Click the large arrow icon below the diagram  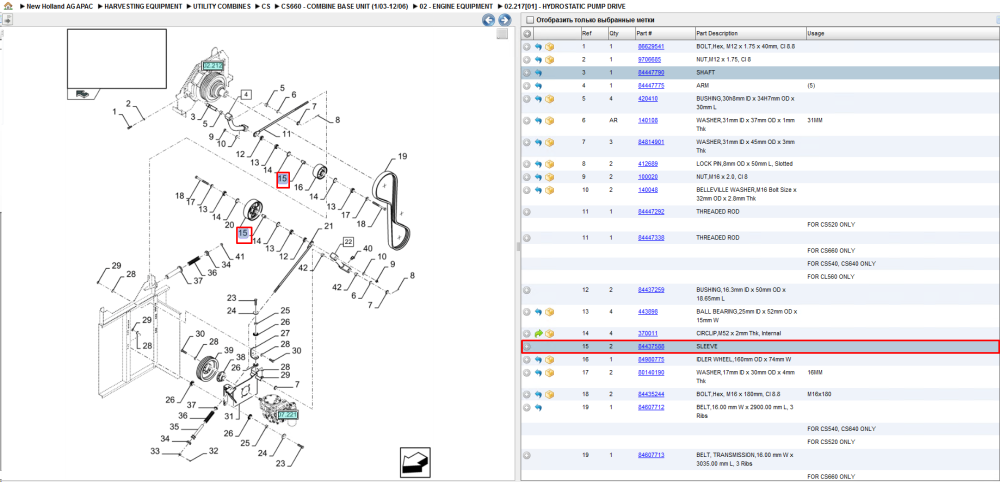tap(417, 462)
